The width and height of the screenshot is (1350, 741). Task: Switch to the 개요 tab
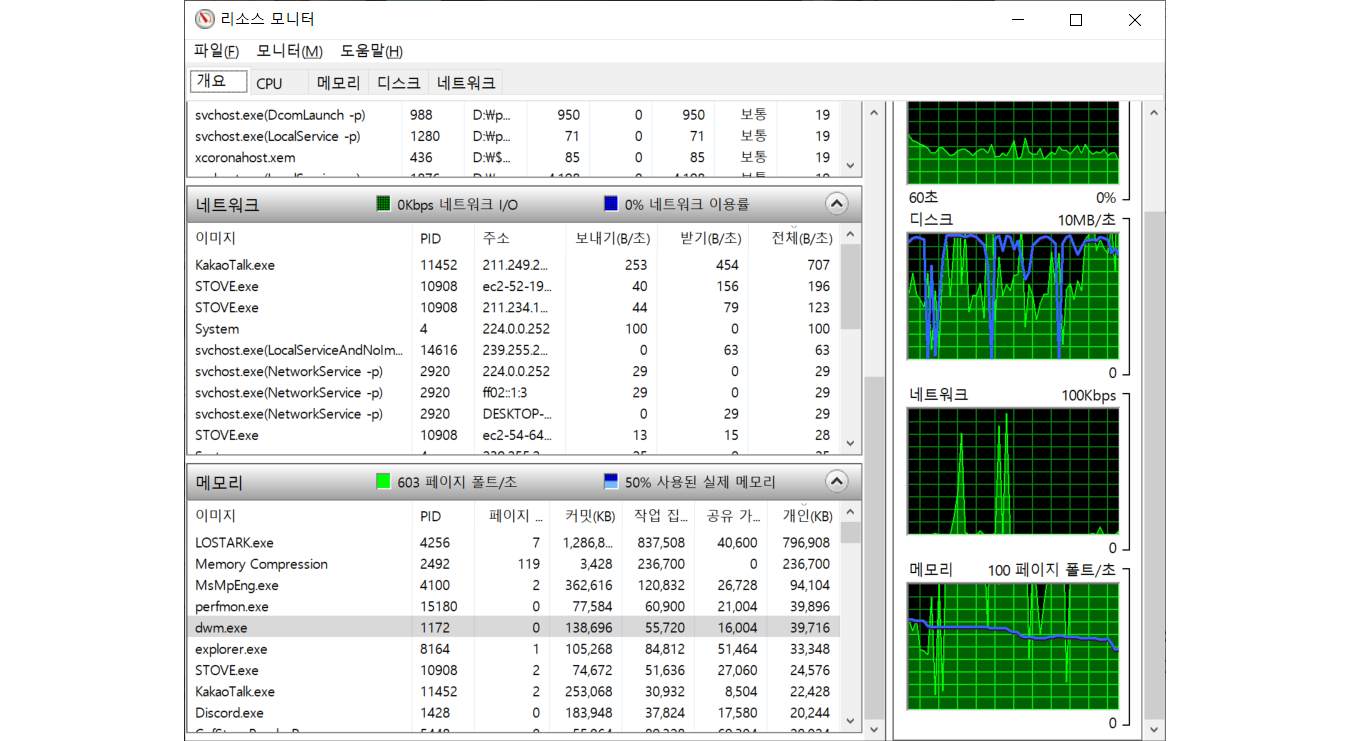point(218,81)
